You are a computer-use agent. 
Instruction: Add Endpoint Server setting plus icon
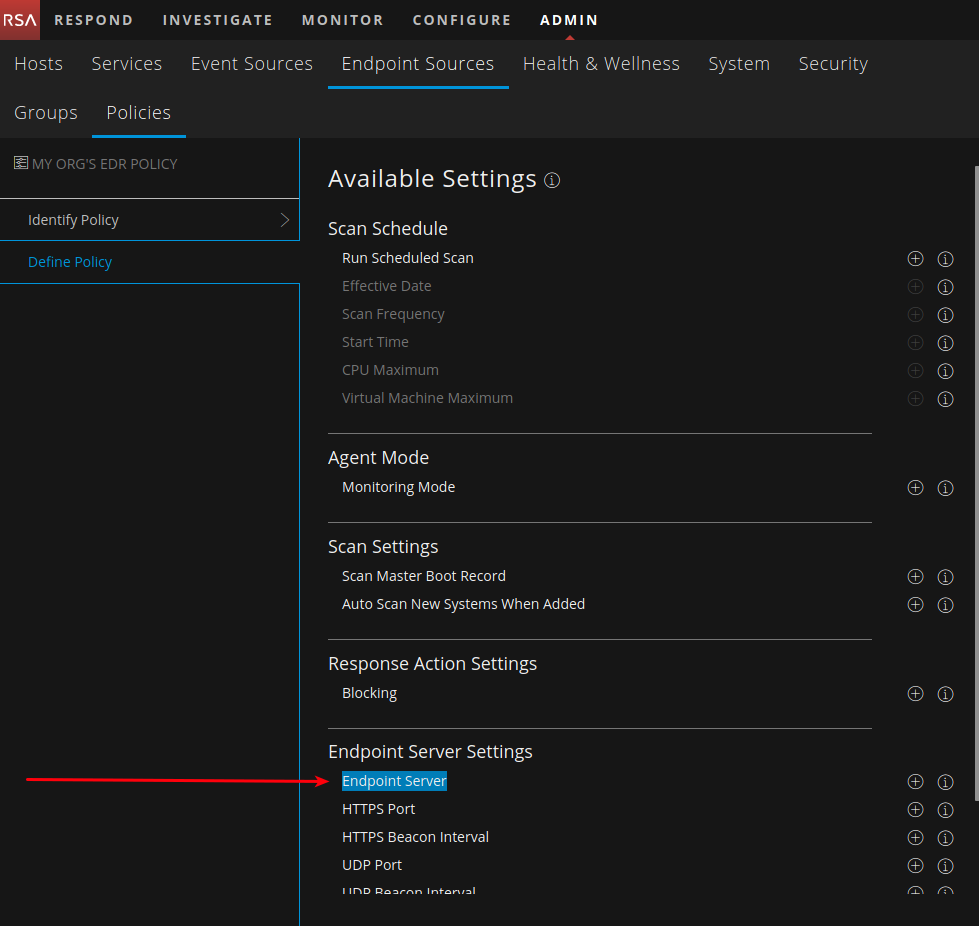pyautogui.click(x=915, y=782)
